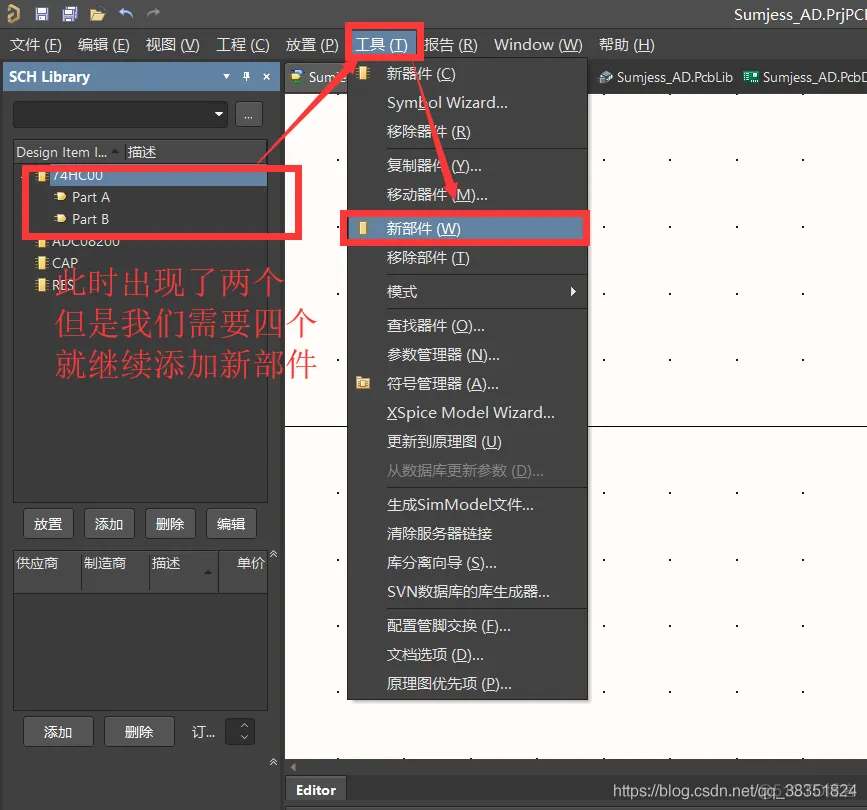Viewport: 867px width, 810px height.
Task: Choose 移除部件 (T) menu item
Action: click(467, 258)
